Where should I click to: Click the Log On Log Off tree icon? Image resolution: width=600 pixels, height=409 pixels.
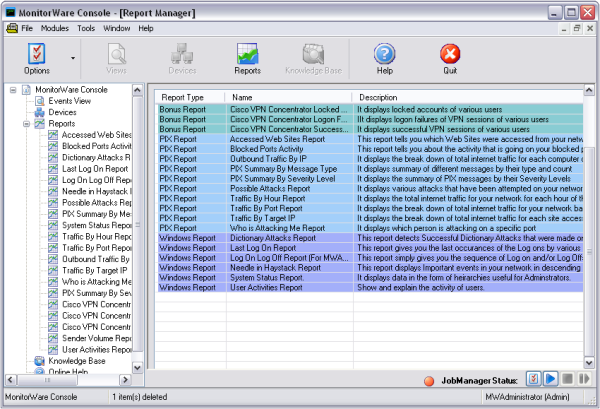tap(53, 180)
